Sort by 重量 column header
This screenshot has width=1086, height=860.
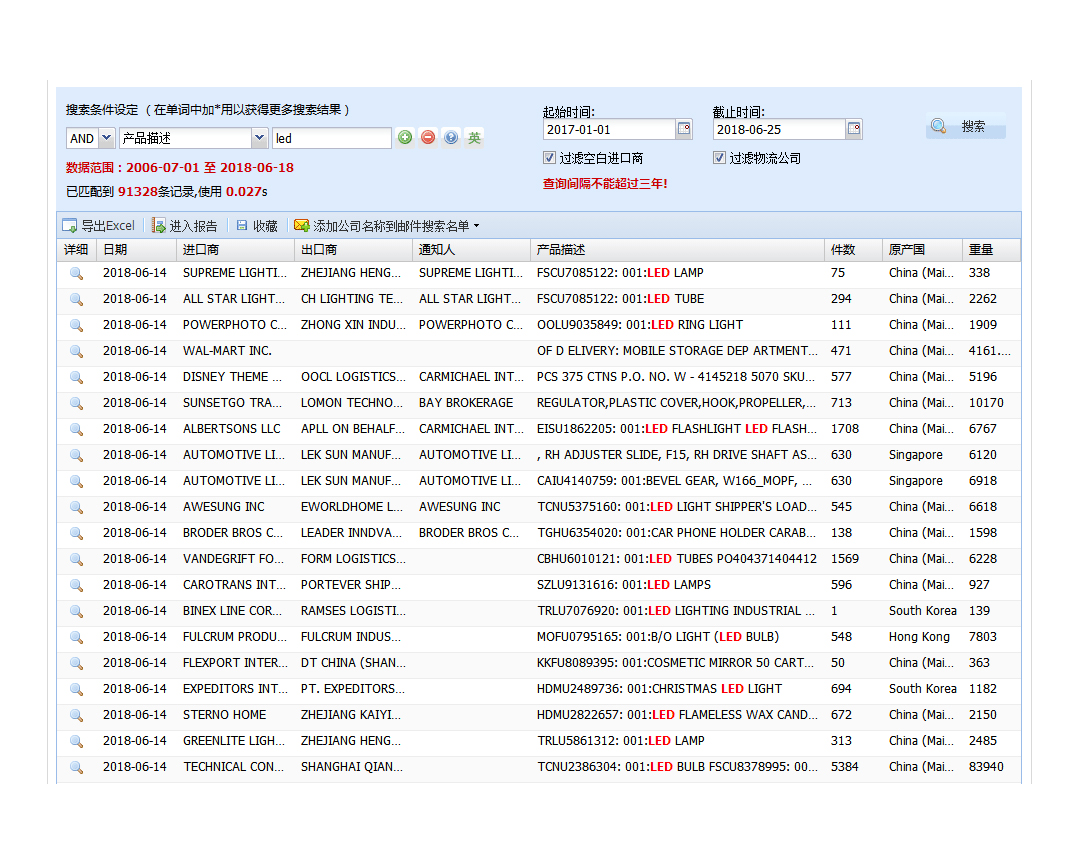point(991,250)
